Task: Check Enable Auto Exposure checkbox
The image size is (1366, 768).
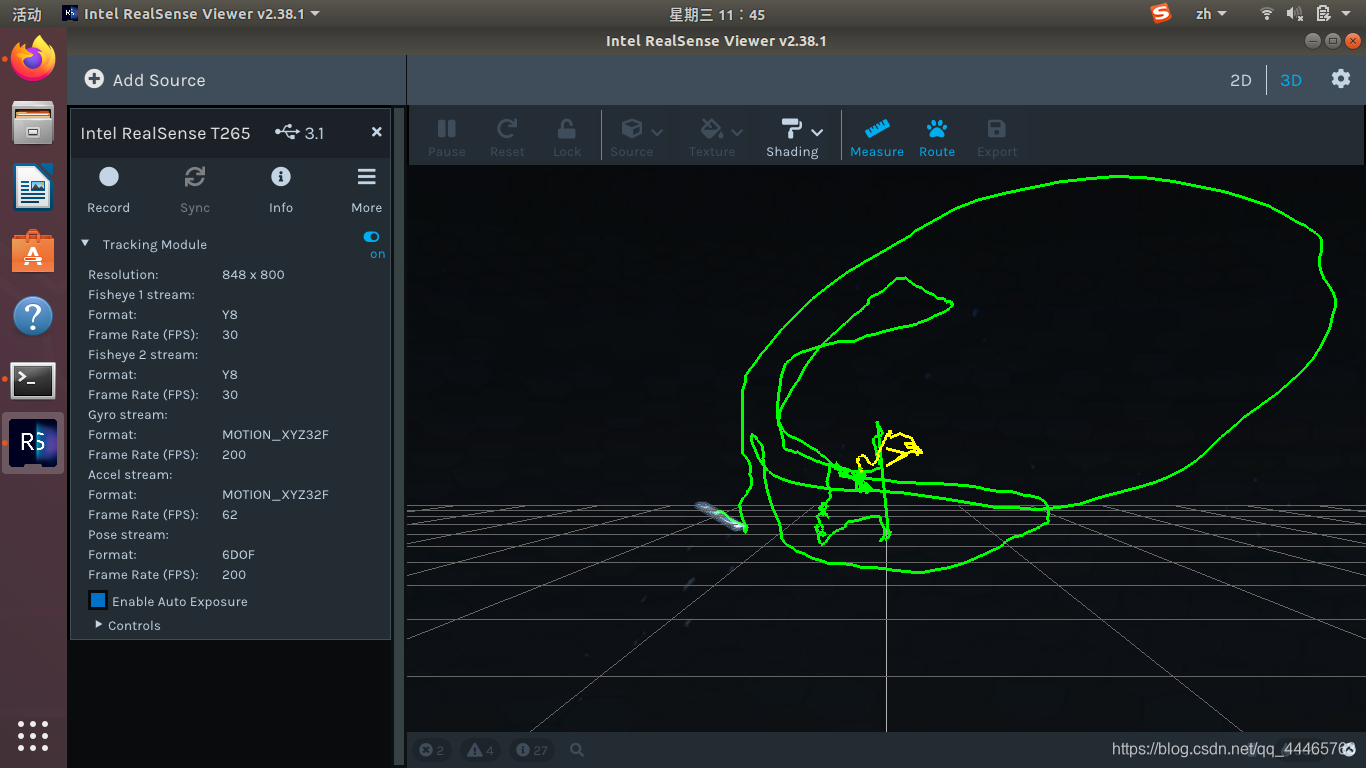Action: point(98,601)
